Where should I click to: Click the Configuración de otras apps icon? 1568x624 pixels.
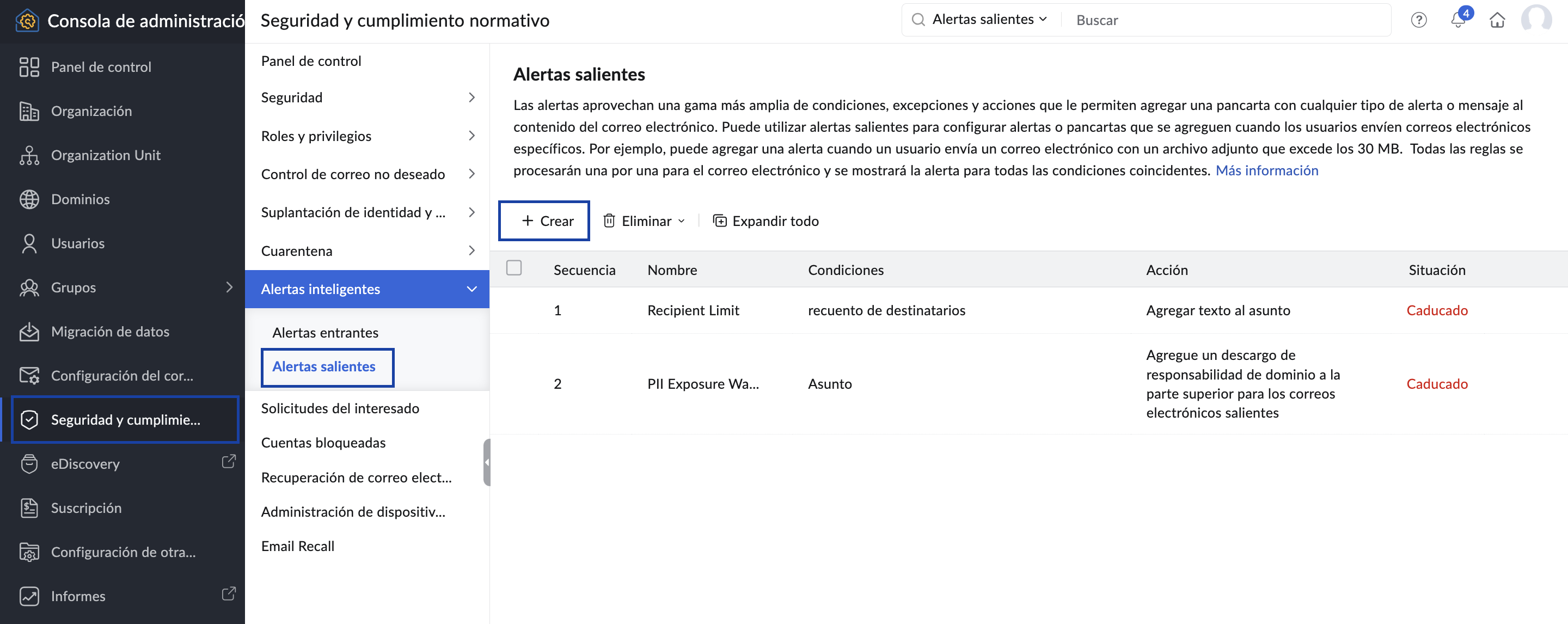(x=29, y=552)
